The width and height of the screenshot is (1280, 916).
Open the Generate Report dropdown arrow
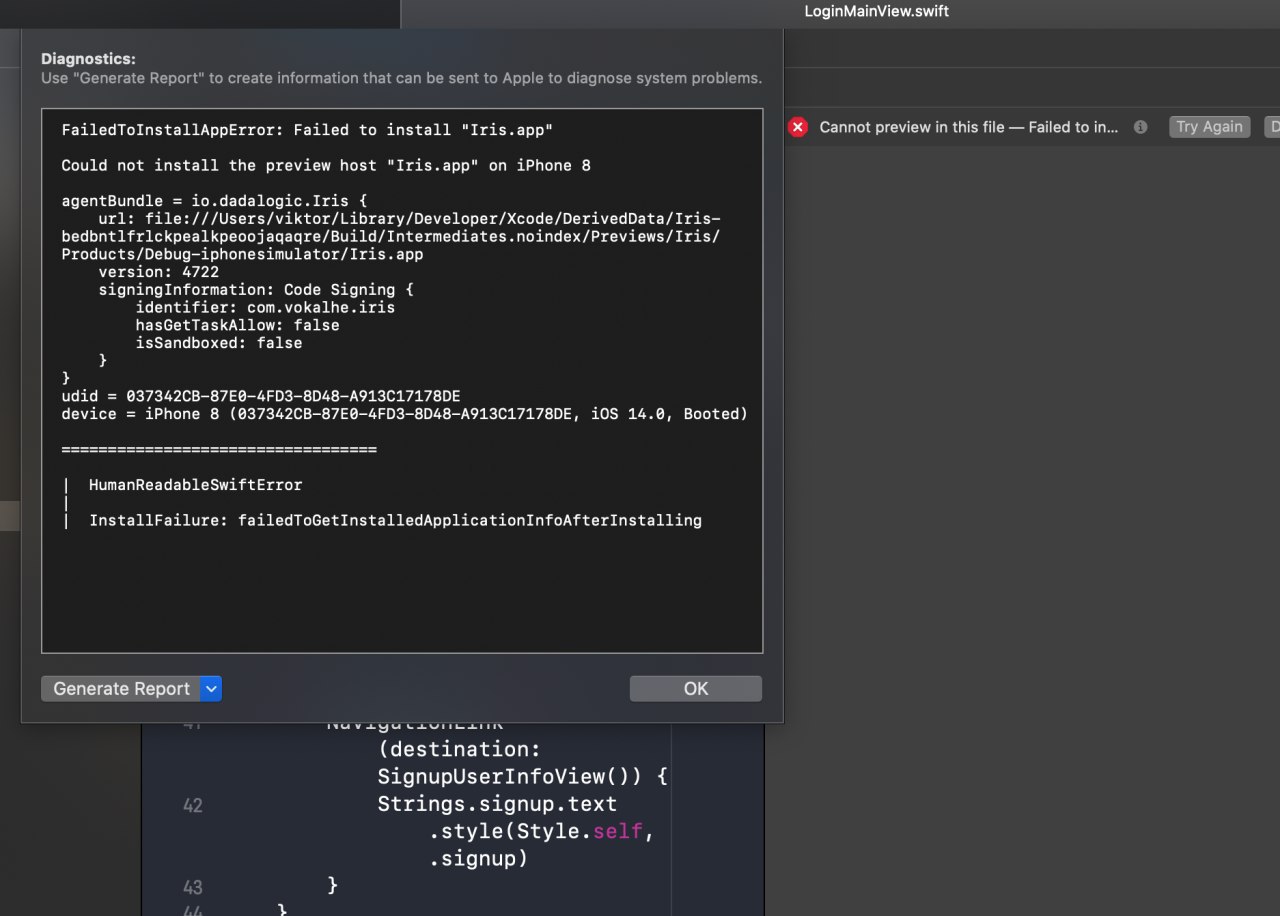210,688
